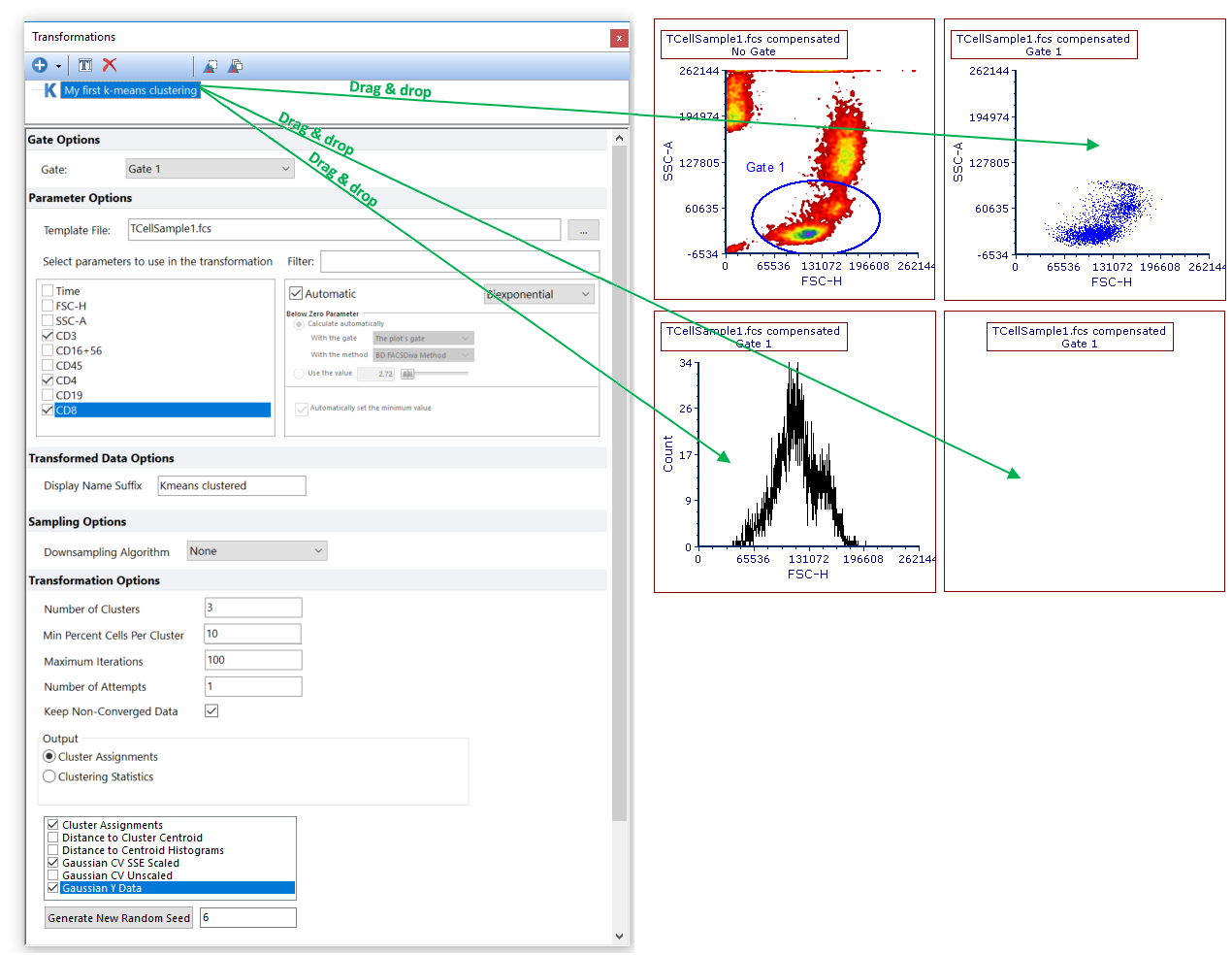The height and width of the screenshot is (955, 1232).
Task: Open the With the gate dropdown
Action: click(x=423, y=338)
